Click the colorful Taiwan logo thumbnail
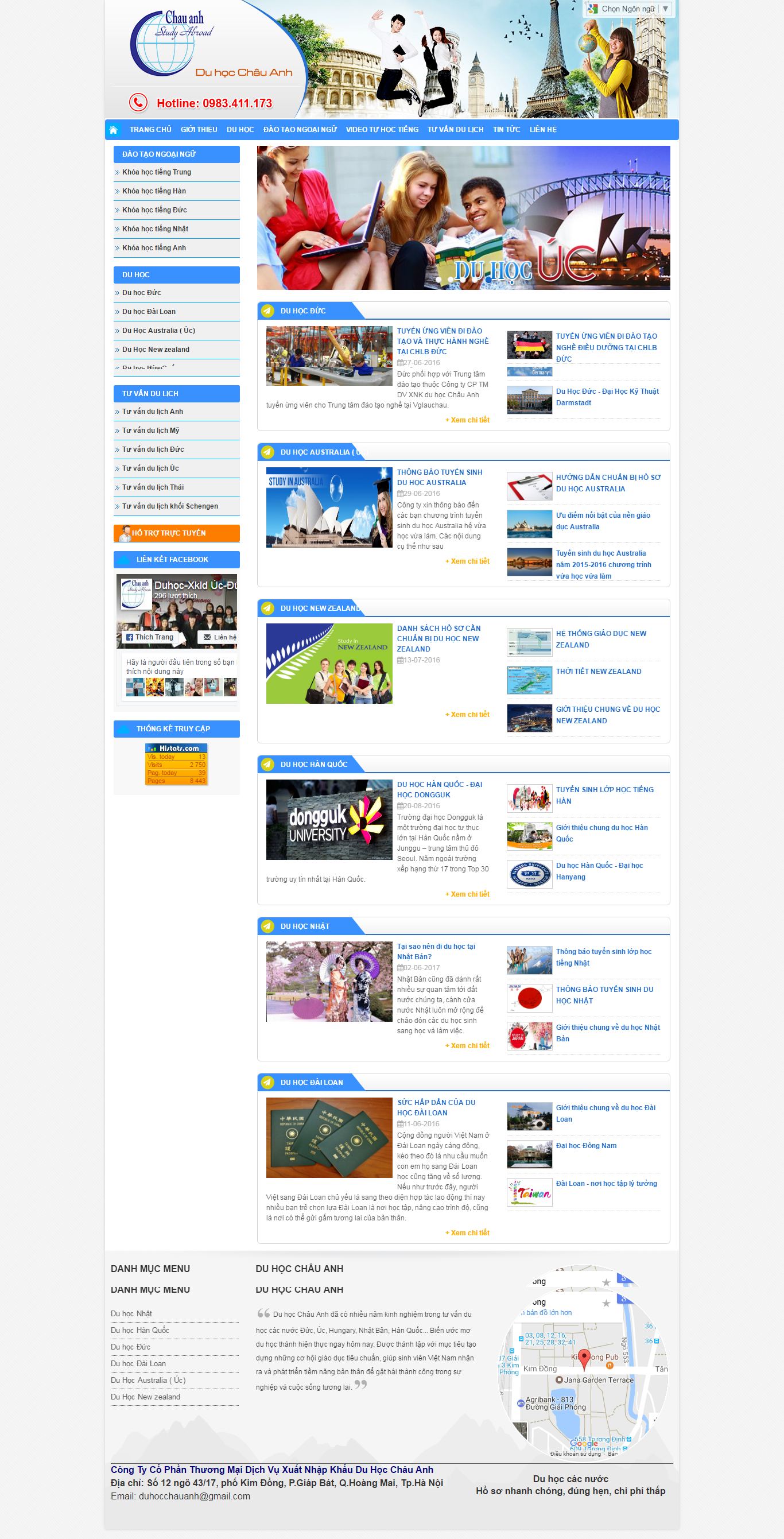The height and width of the screenshot is (1539, 784). click(529, 1192)
